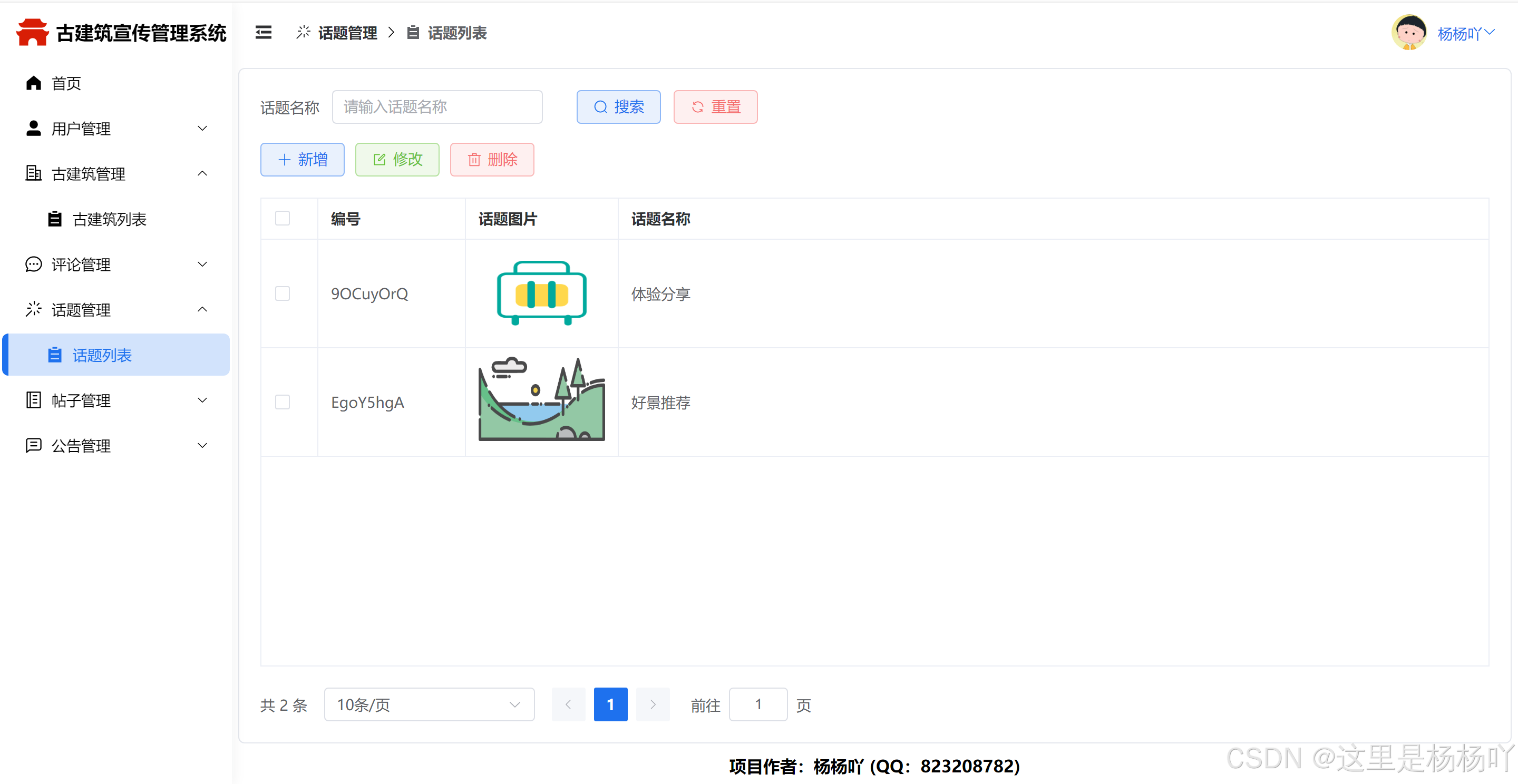Check the row 9OCuyOrQ checkbox

[283, 293]
